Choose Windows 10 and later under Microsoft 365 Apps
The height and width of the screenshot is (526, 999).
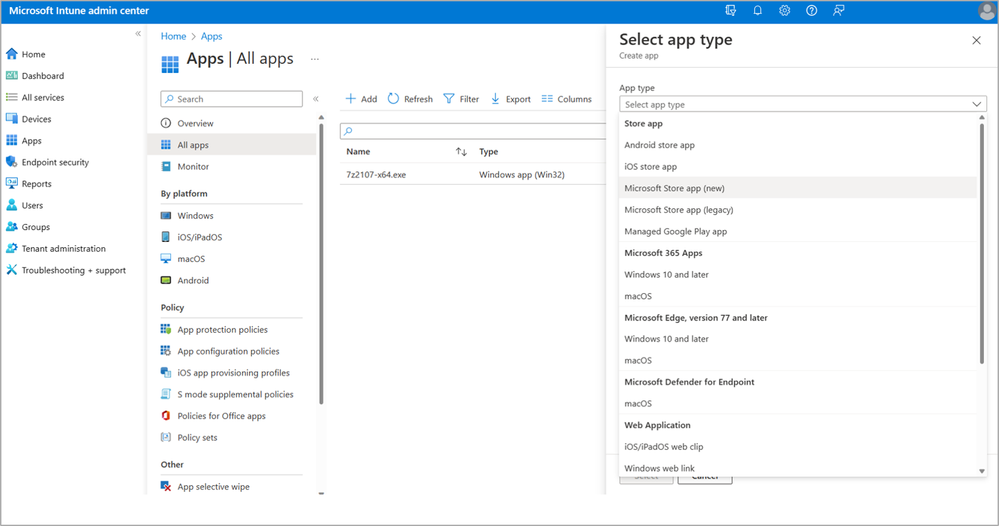click(x=798, y=274)
